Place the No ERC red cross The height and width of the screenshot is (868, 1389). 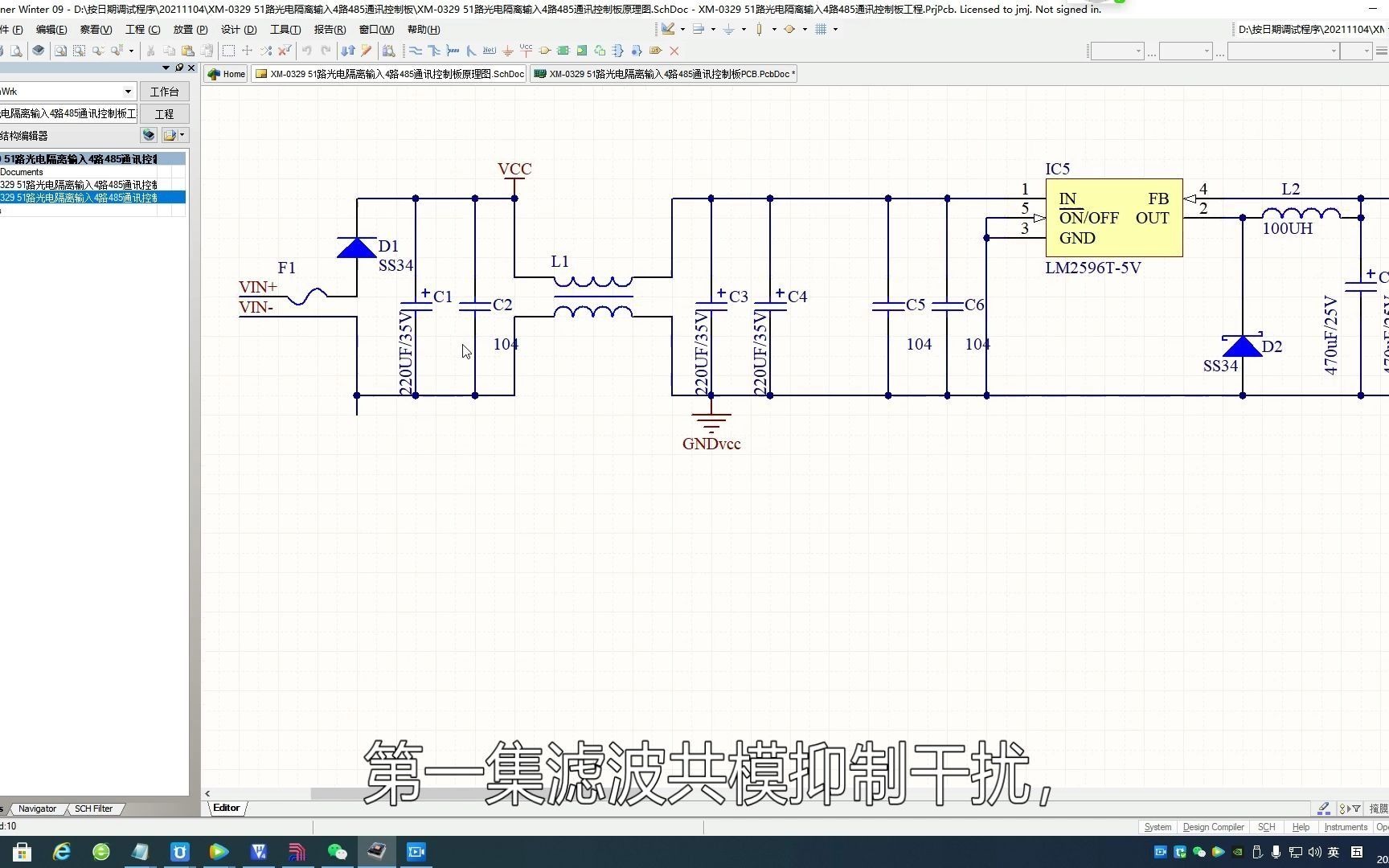pos(674,51)
